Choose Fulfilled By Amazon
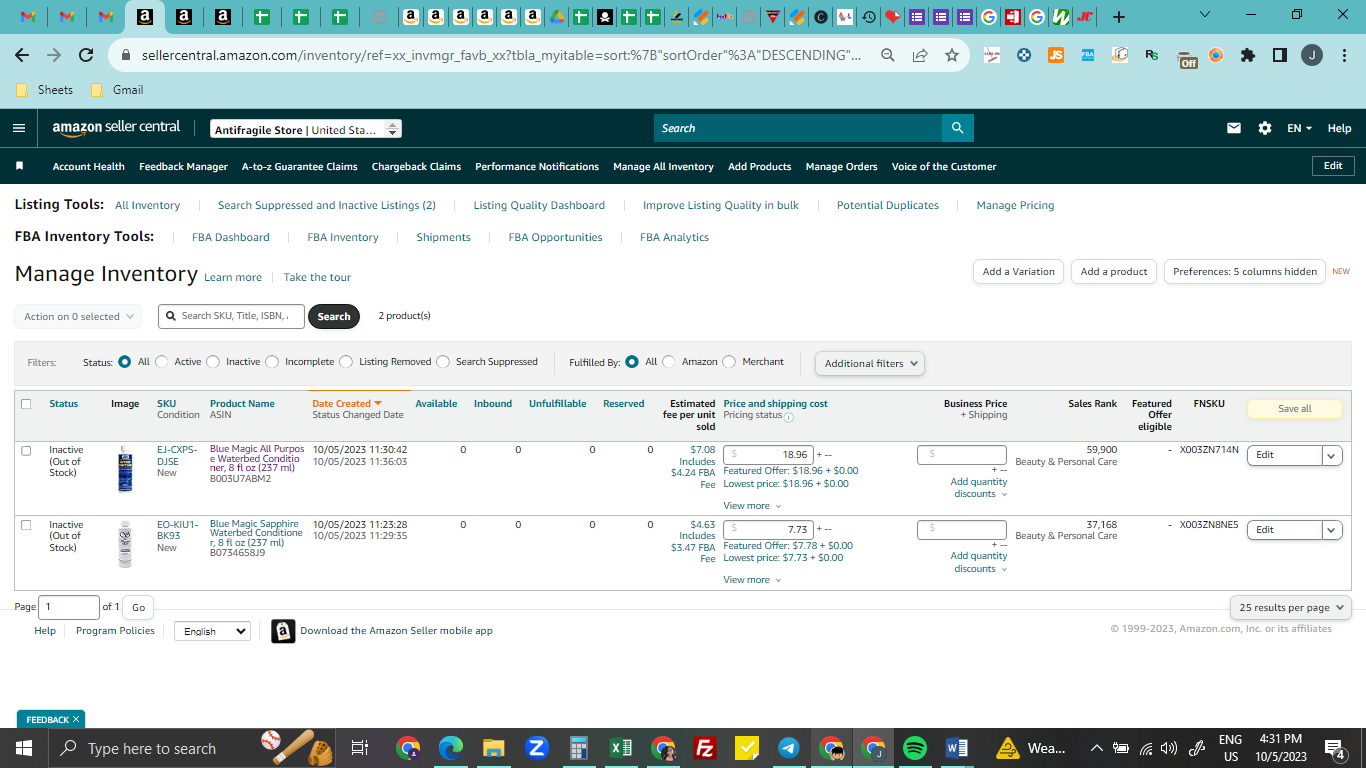1366x768 pixels. tap(669, 362)
